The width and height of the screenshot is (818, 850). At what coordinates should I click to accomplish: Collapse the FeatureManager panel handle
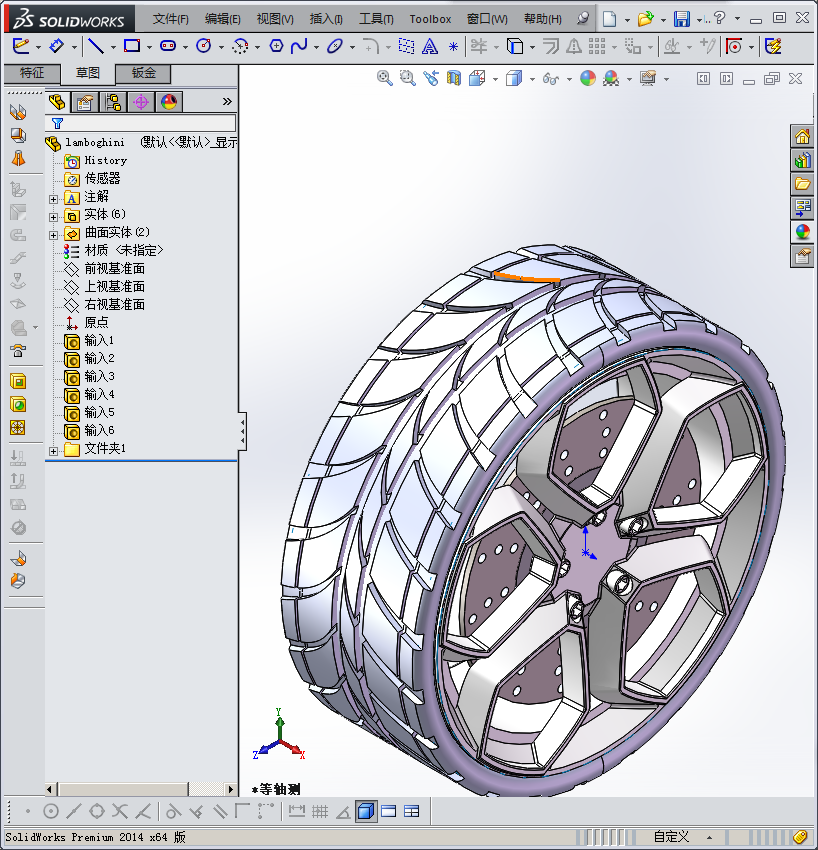(242, 431)
